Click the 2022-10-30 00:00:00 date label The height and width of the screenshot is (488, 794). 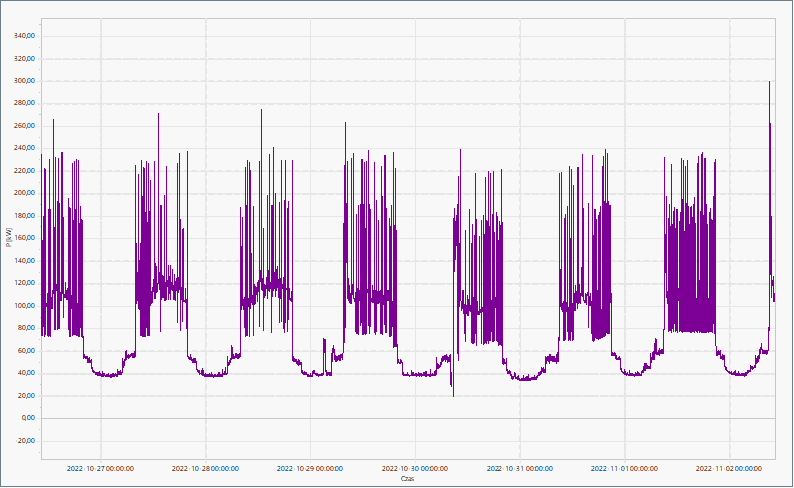pos(415,468)
